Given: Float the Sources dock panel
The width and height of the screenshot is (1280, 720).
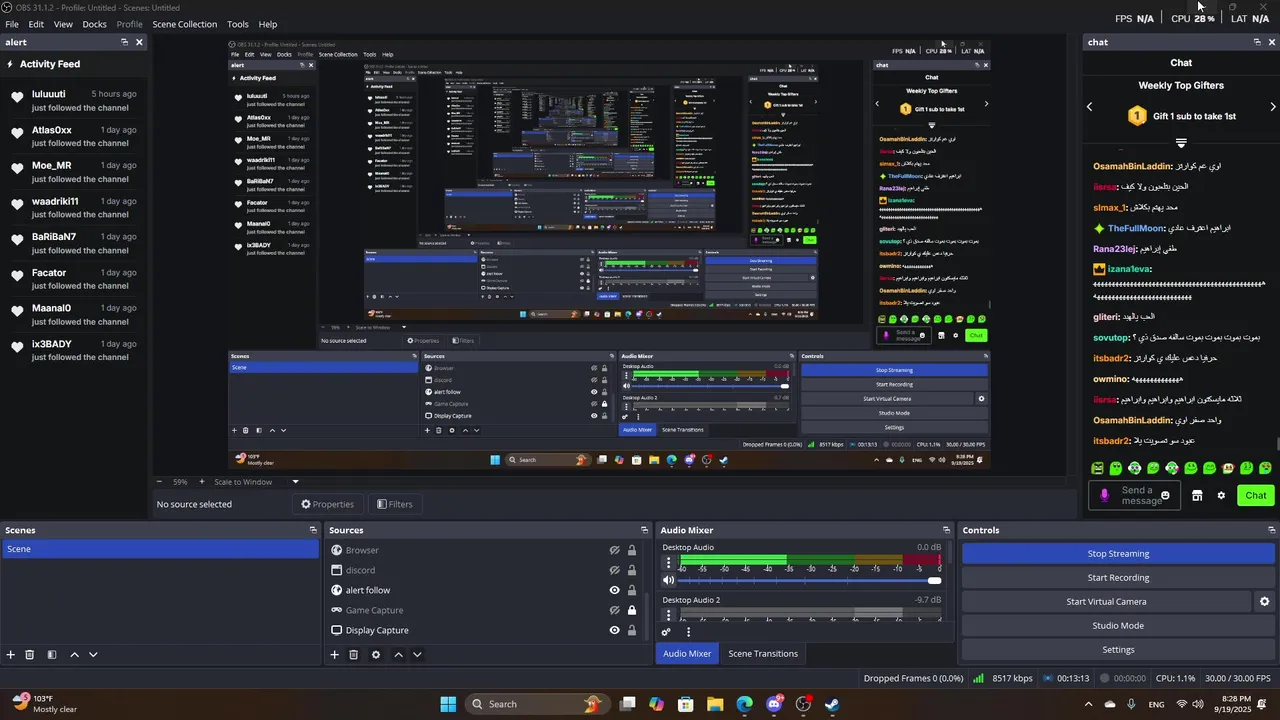Looking at the screenshot, I should tap(644, 530).
